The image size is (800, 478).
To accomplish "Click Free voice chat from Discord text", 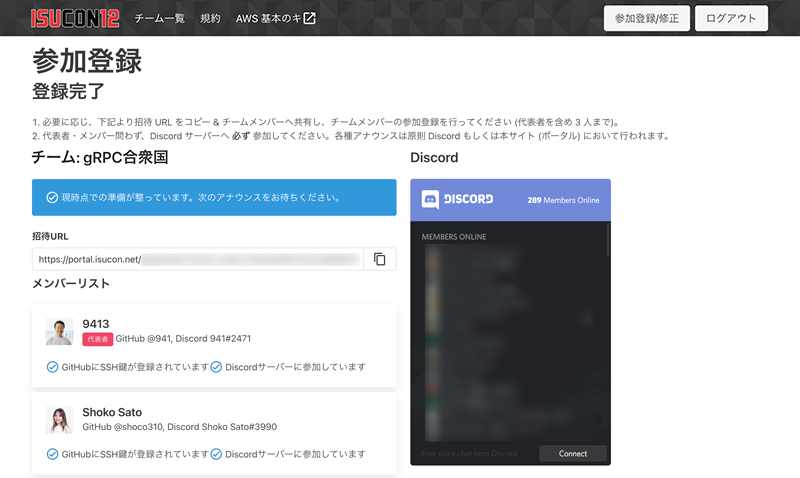I will coord(469,454).
